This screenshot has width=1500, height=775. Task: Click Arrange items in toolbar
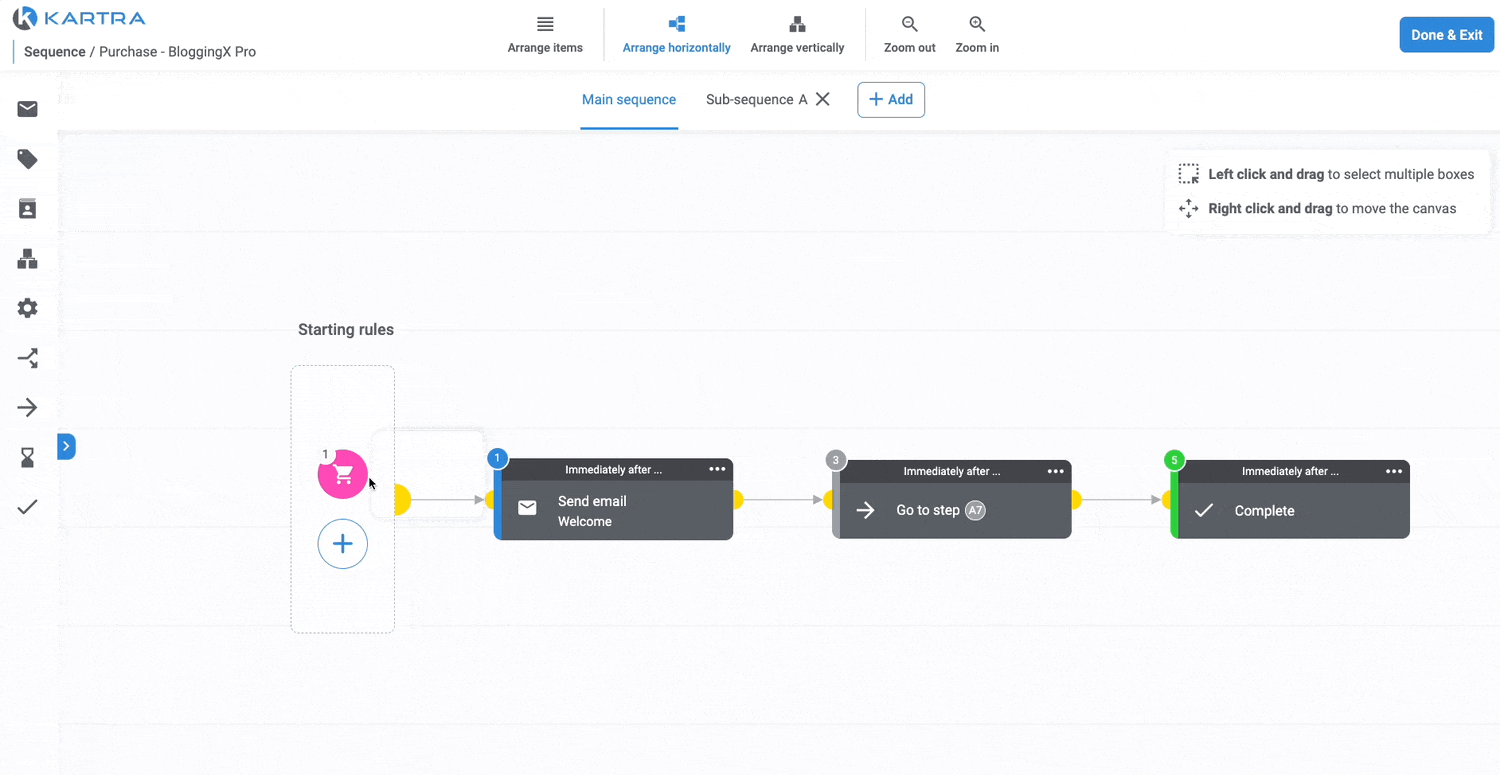coord(545,34)
